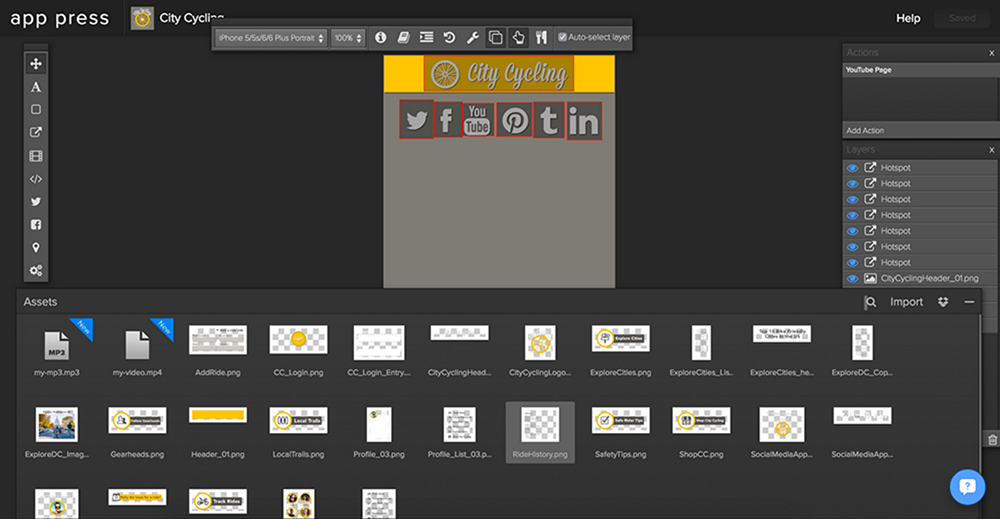Select the YouTube hotspot on the canvas
The image size is (1000, 519).
pos(478,119)
